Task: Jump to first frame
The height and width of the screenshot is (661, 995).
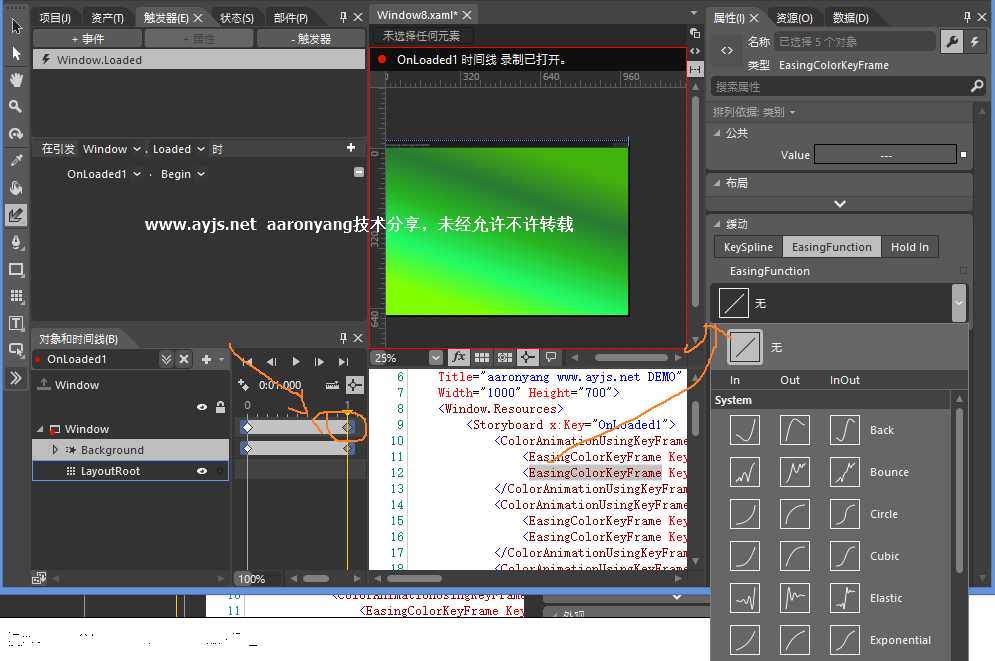Action: click(247, 362)
